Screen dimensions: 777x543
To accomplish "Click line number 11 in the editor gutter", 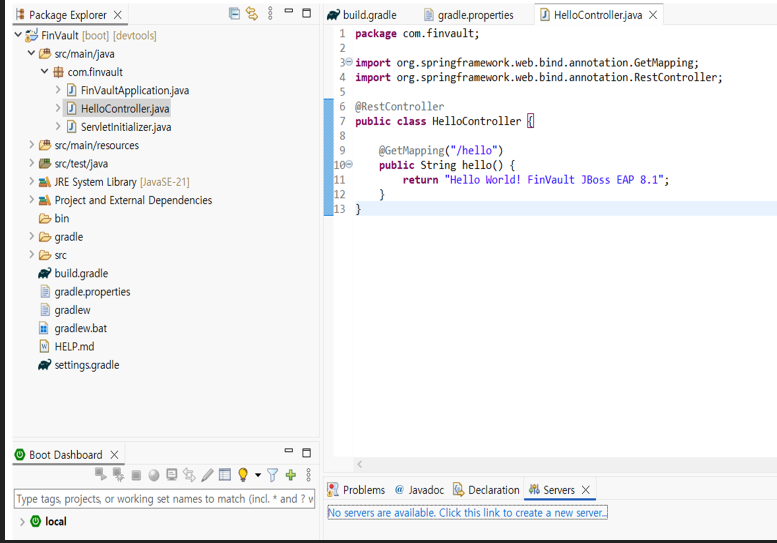I will click(339, 179).
